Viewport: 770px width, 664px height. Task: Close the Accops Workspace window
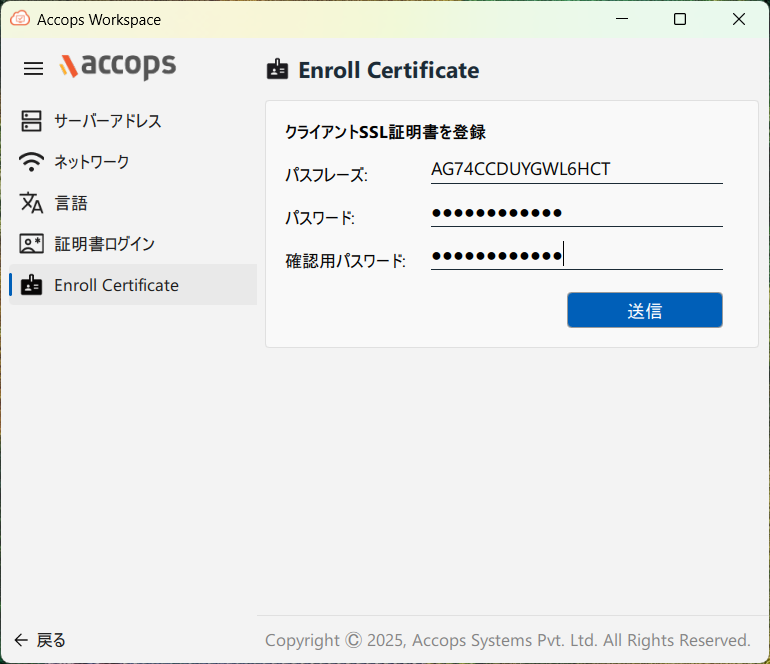pos(739,19)
